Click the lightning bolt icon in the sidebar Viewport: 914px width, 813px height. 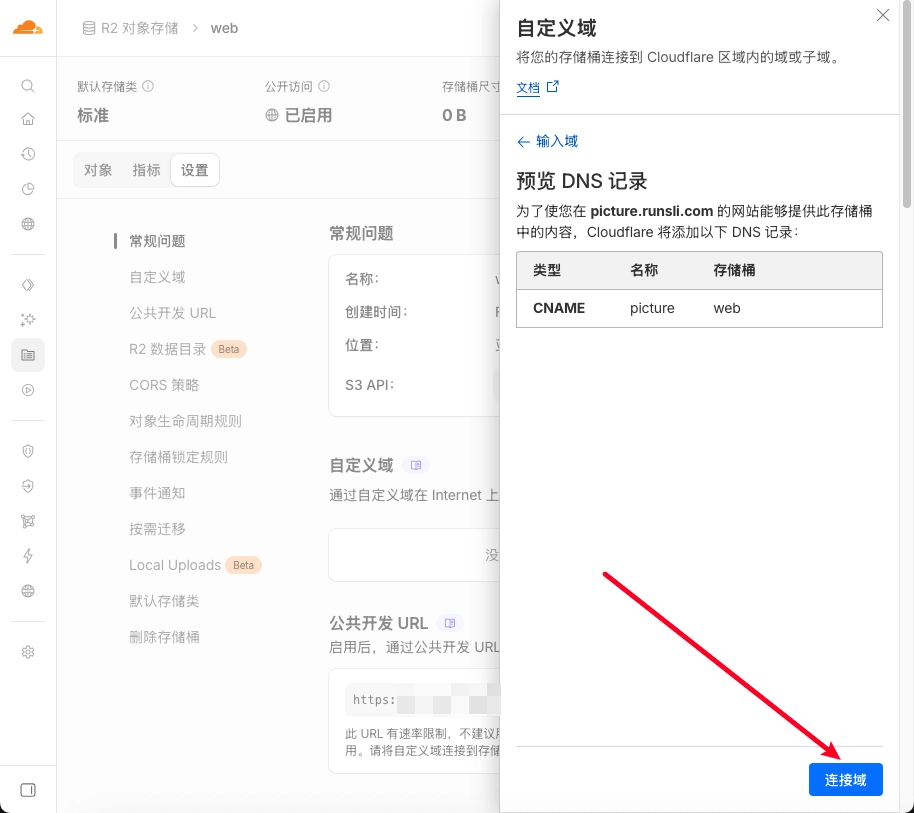tap(28, 556)
